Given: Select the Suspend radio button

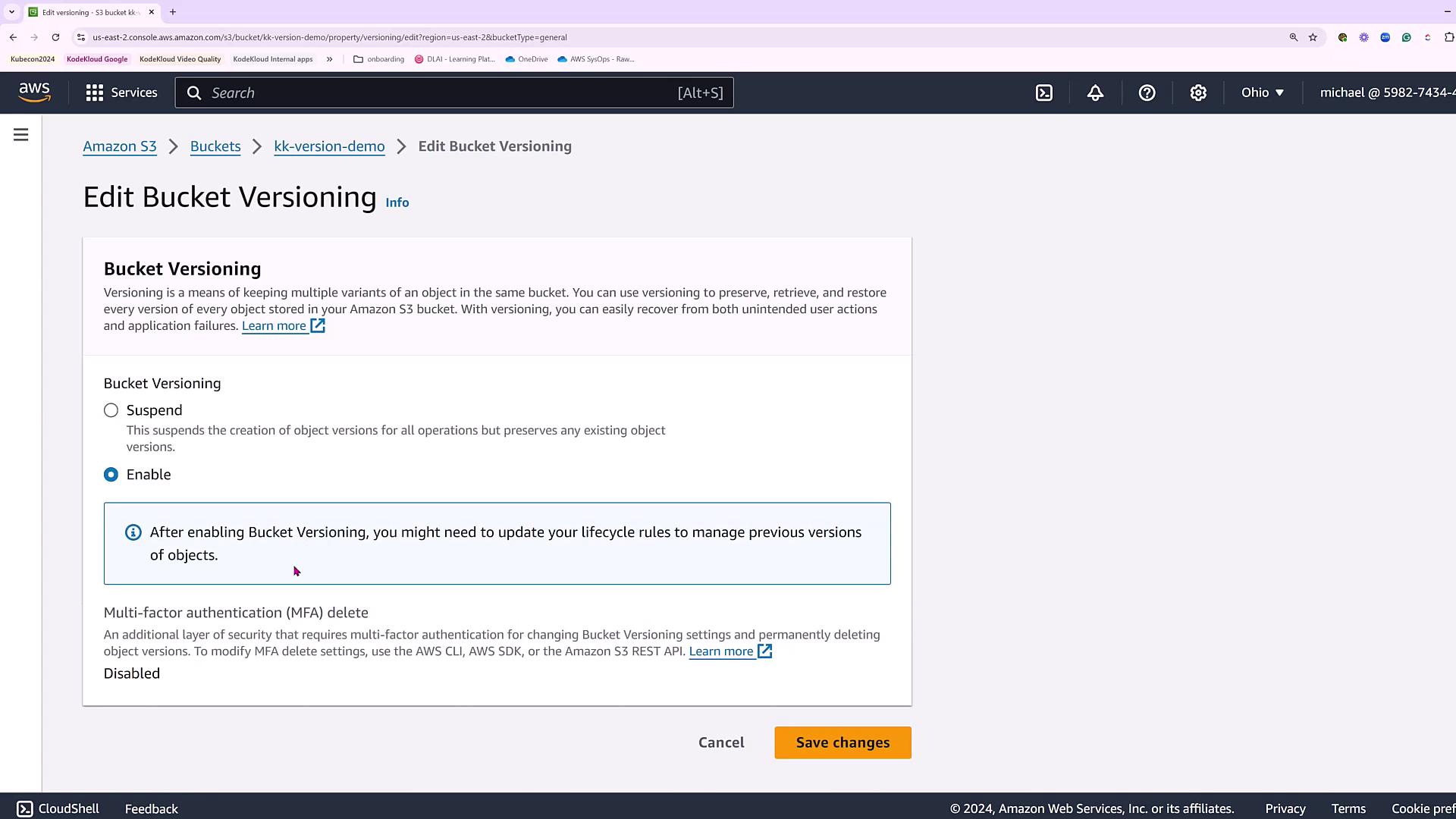Looking at the screenshot, I should coord(111,410).
